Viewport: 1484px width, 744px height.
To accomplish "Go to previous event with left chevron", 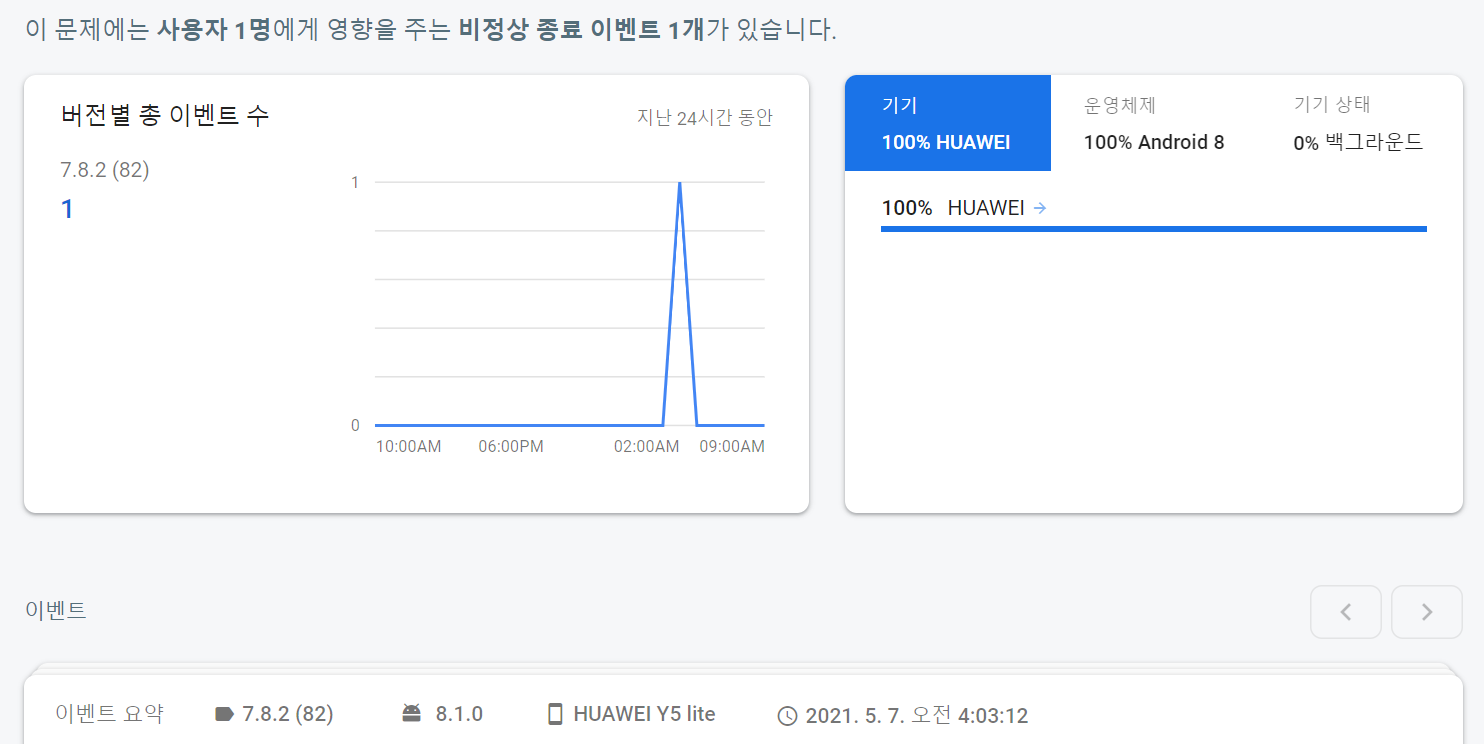I will pos(1345,612).
